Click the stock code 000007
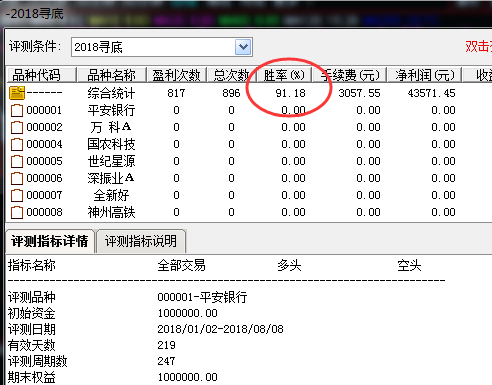This screenshot has width=492, height=385. [x=44, y=195]
